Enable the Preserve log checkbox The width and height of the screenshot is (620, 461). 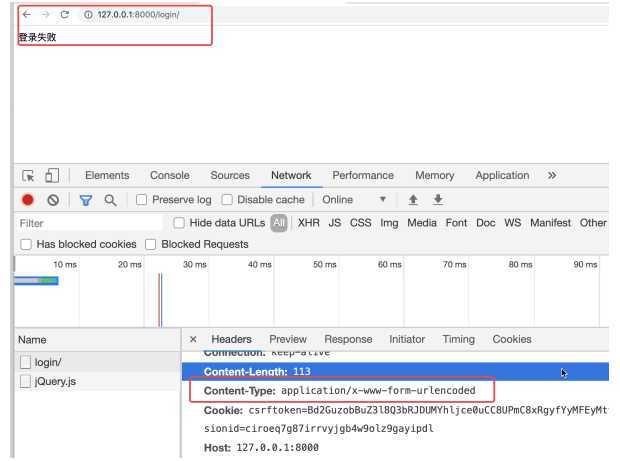click(x=142, y=200)
